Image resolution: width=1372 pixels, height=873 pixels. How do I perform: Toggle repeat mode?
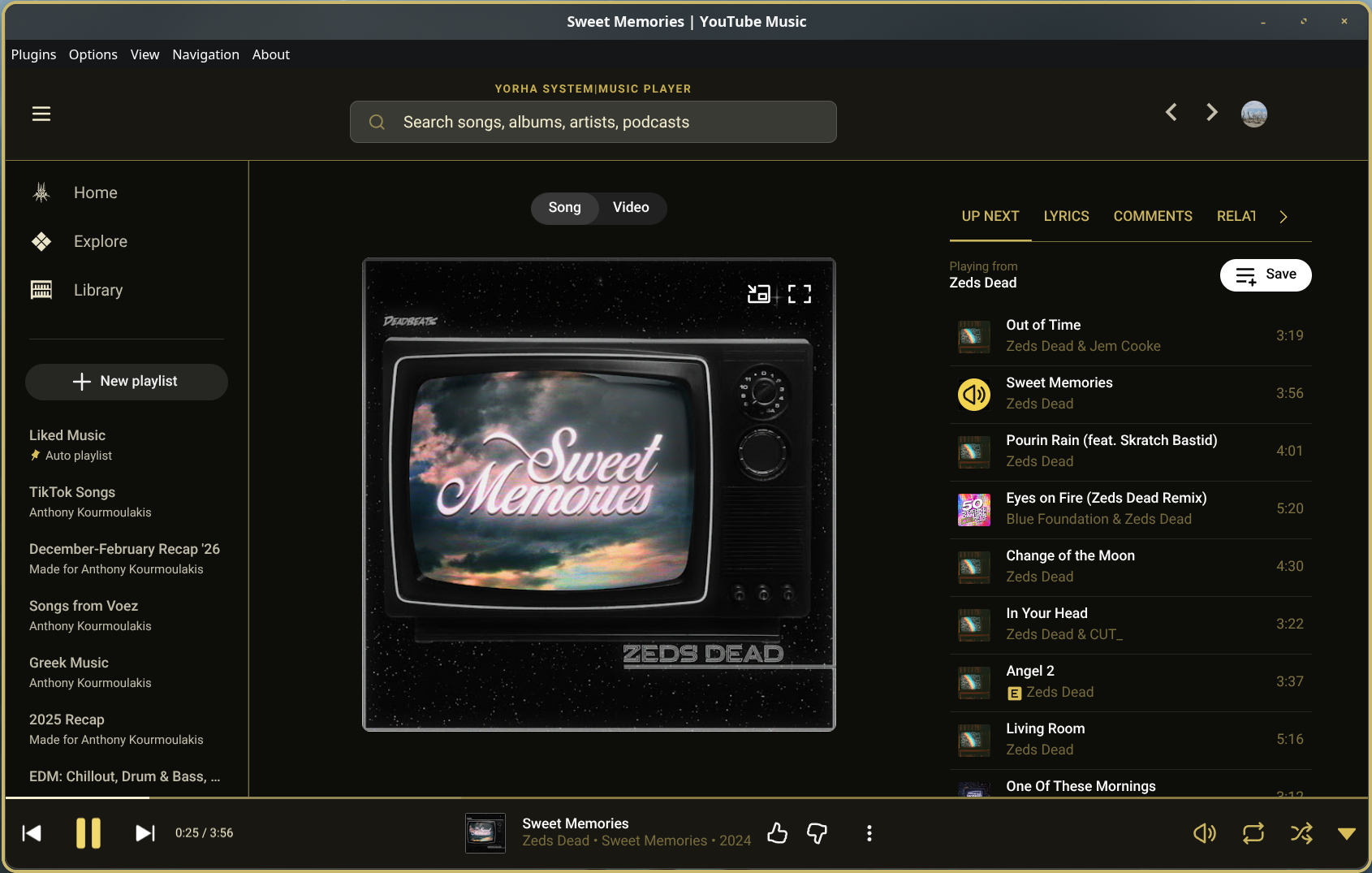coord(1253,833)
